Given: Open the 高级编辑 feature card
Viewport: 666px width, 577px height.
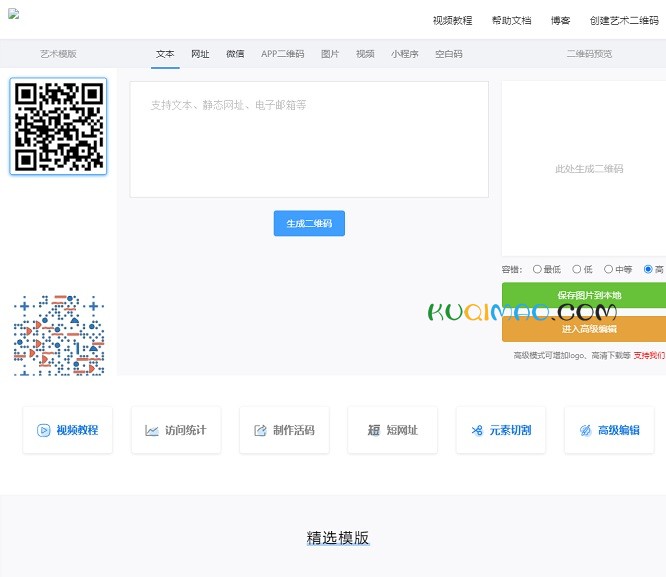Looking at the screenshot, I should 609,430.
